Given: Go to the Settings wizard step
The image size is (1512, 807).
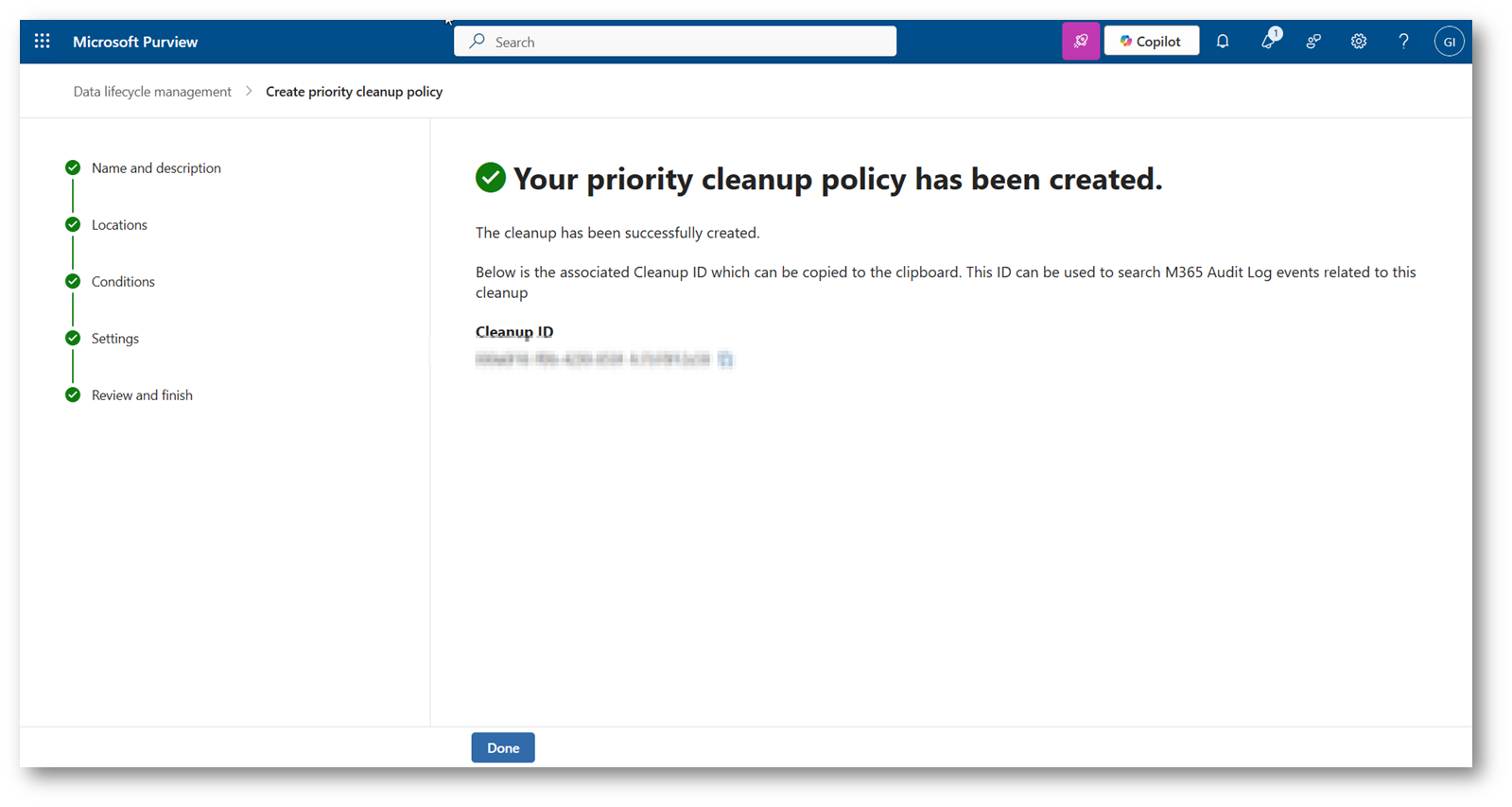Looking at the screenshot, I should click(115, 339).
